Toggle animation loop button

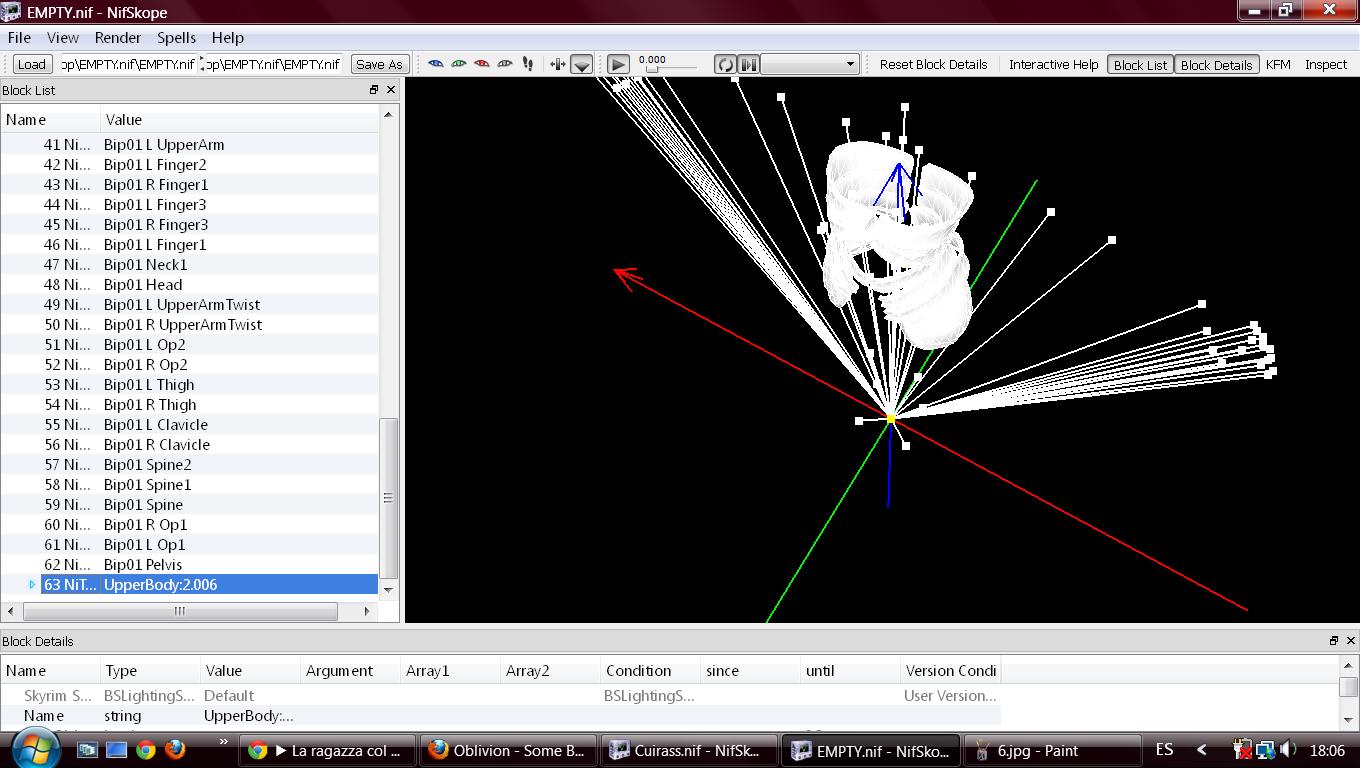click(x=725, y=65)
